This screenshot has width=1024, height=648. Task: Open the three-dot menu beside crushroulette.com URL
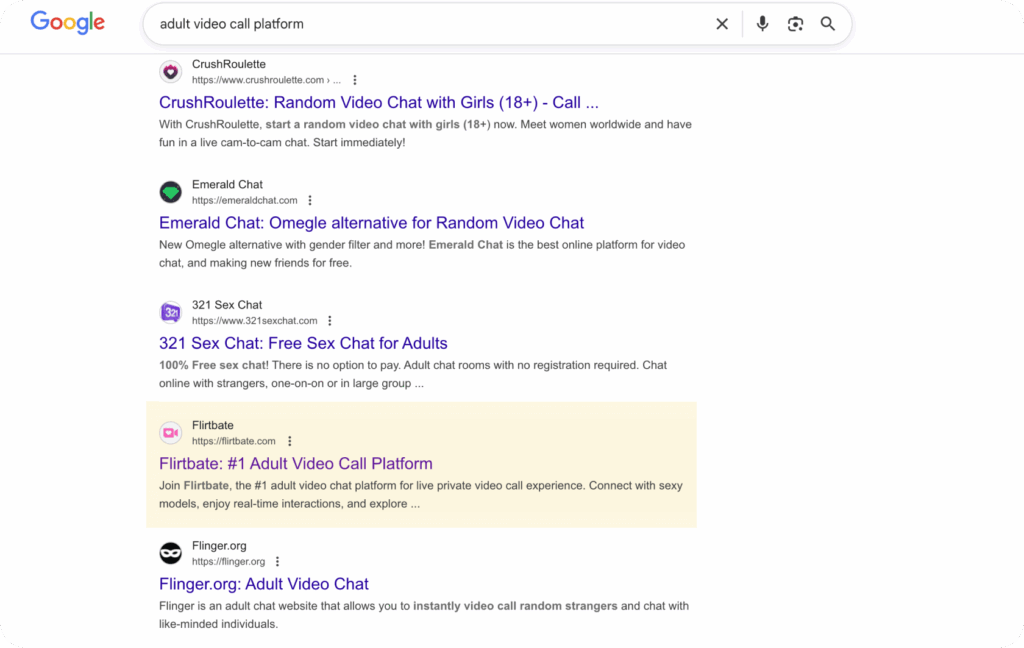coord(355,80)
